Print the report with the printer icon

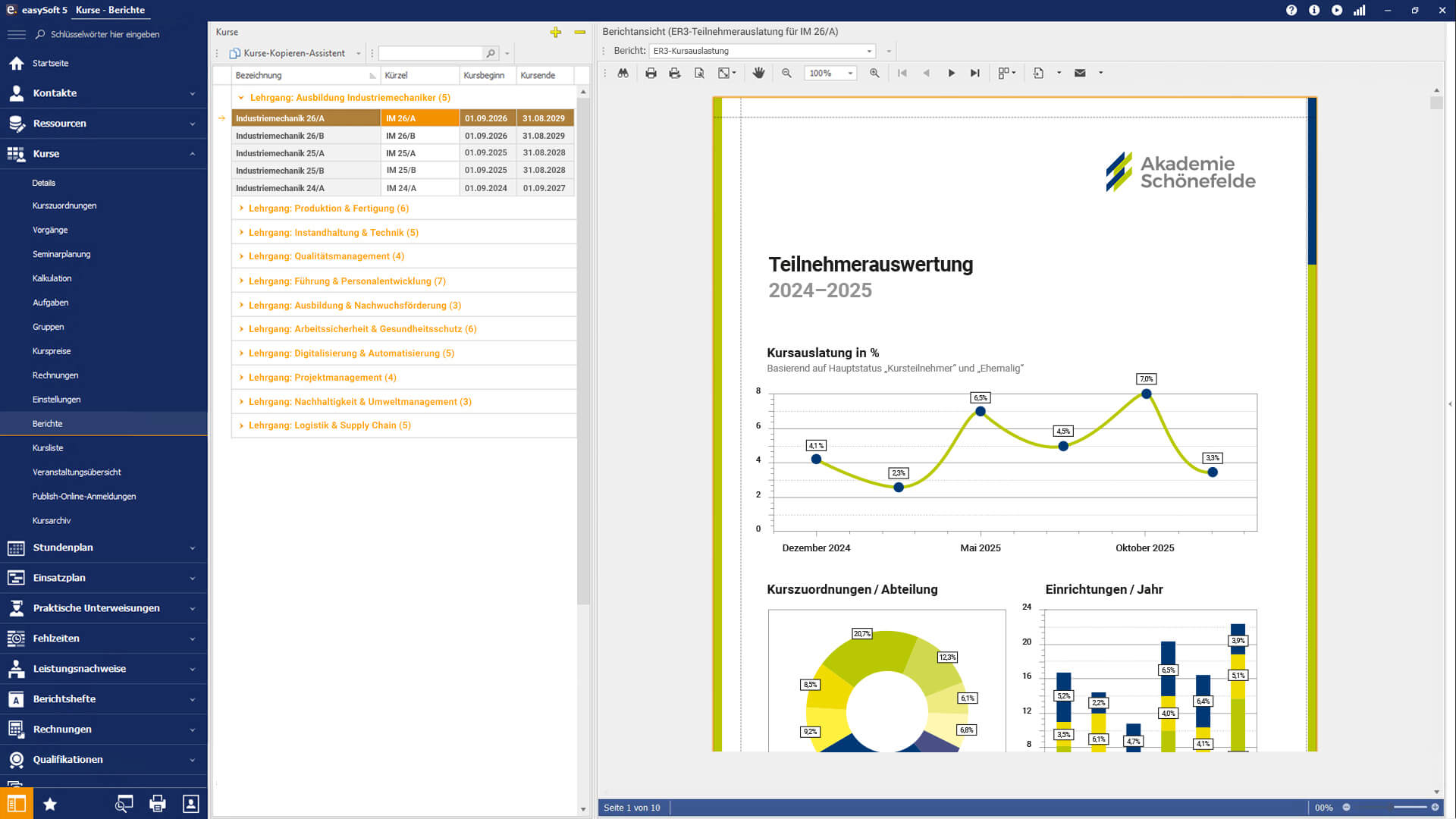(651, 73)
